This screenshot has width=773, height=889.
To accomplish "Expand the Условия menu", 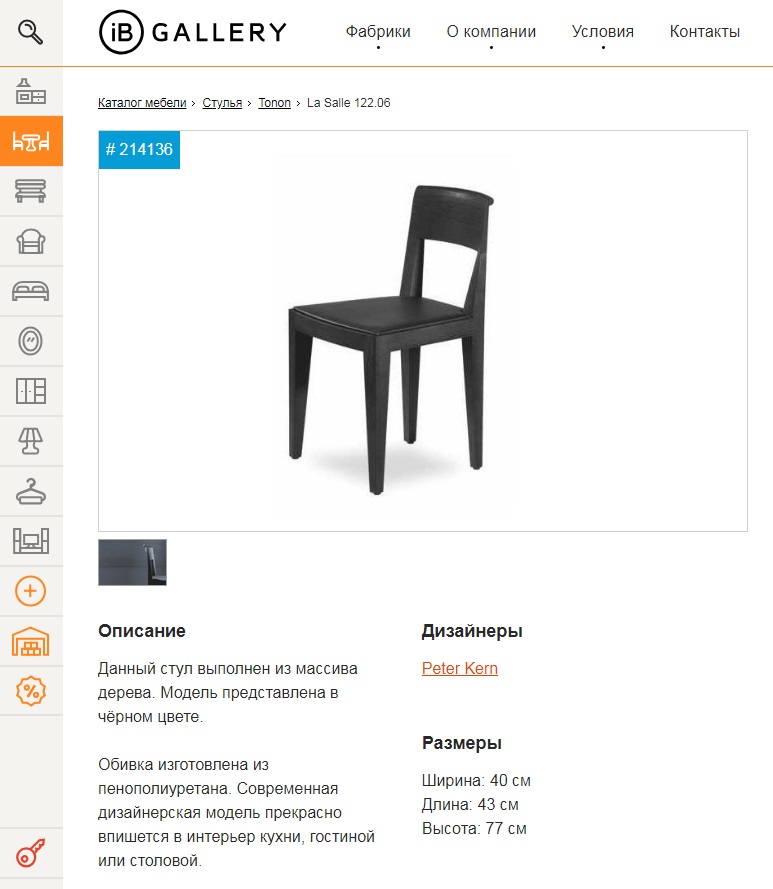I will point(603,31).
